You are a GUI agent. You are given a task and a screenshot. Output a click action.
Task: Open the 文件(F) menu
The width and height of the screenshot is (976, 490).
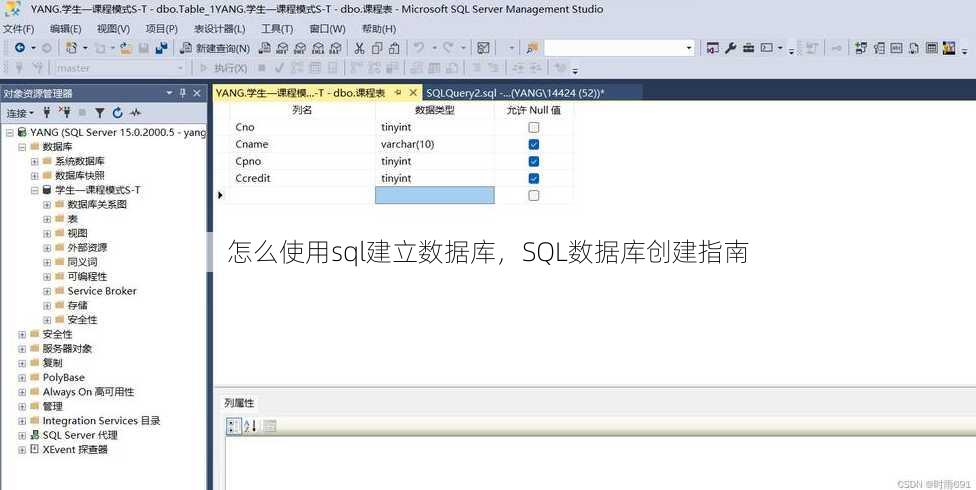pyautogui.click(x=18, y=29)
